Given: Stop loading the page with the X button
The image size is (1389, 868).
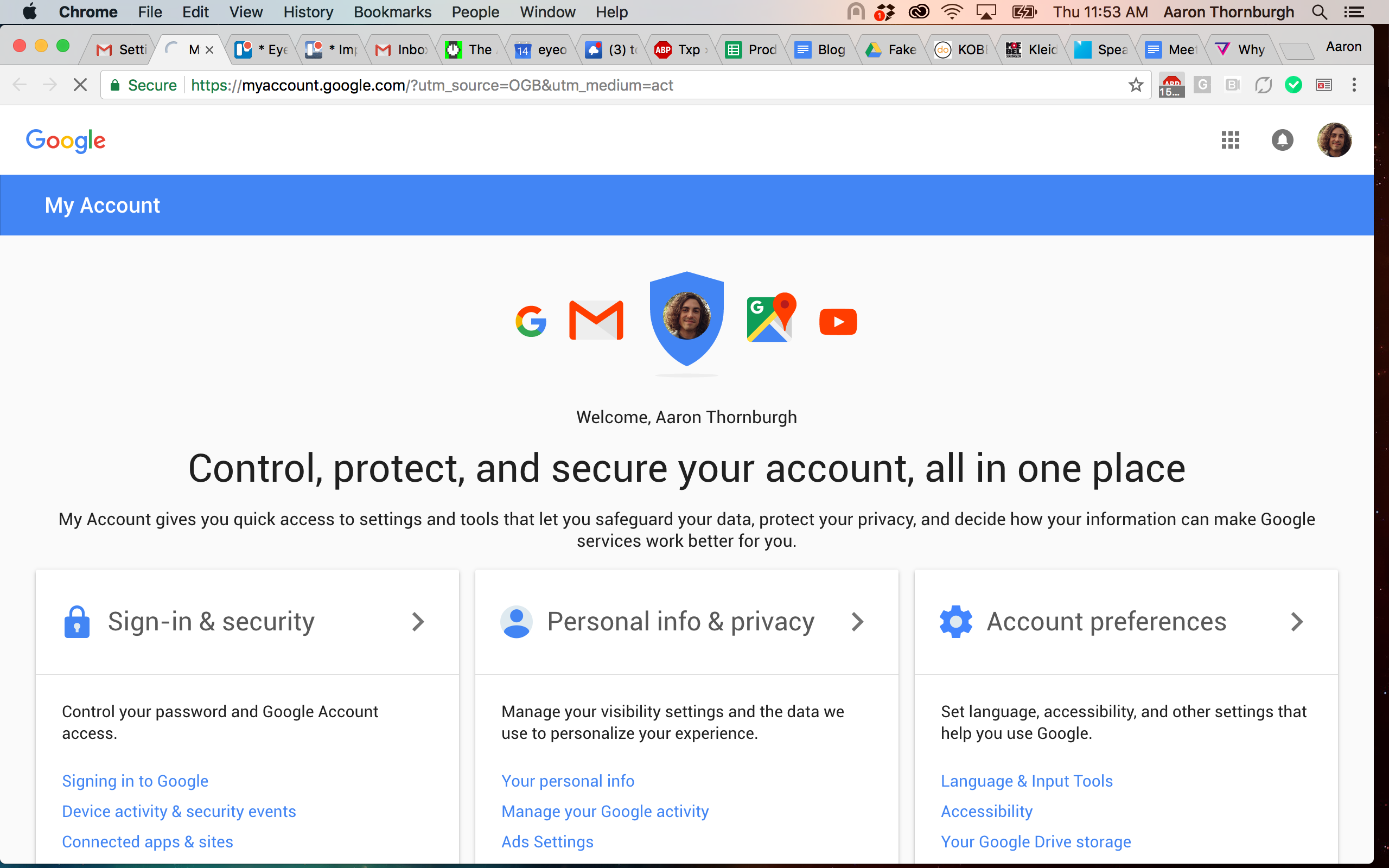Looking at the screenshot, I should tap(80, 85).
